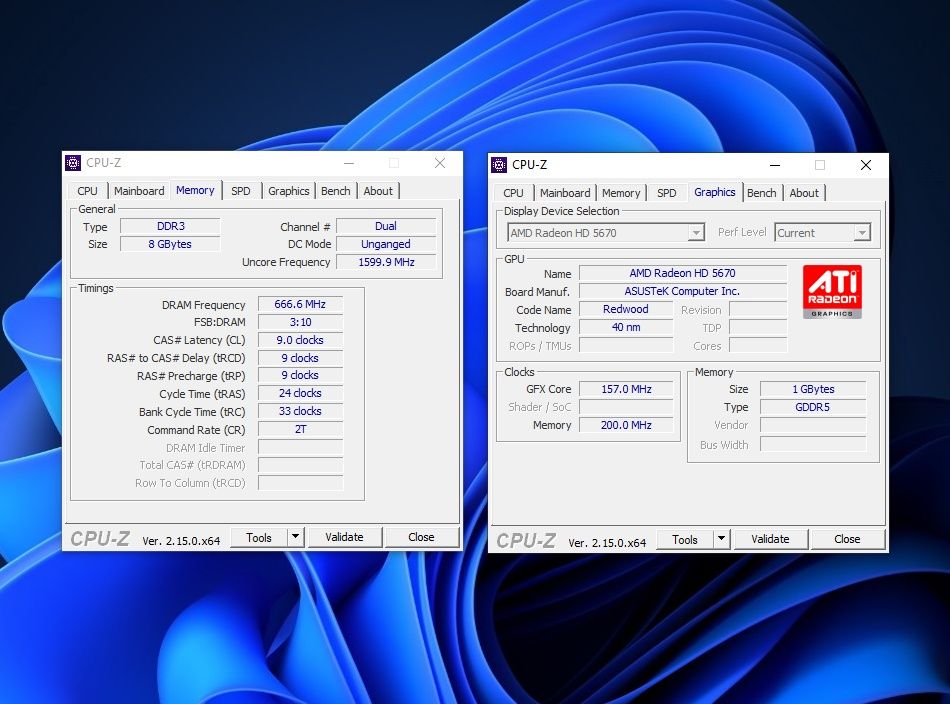Open the Memory tab in the right window
Image resolution: width=950 pixels, height=704 pixels.
(621, 193)
